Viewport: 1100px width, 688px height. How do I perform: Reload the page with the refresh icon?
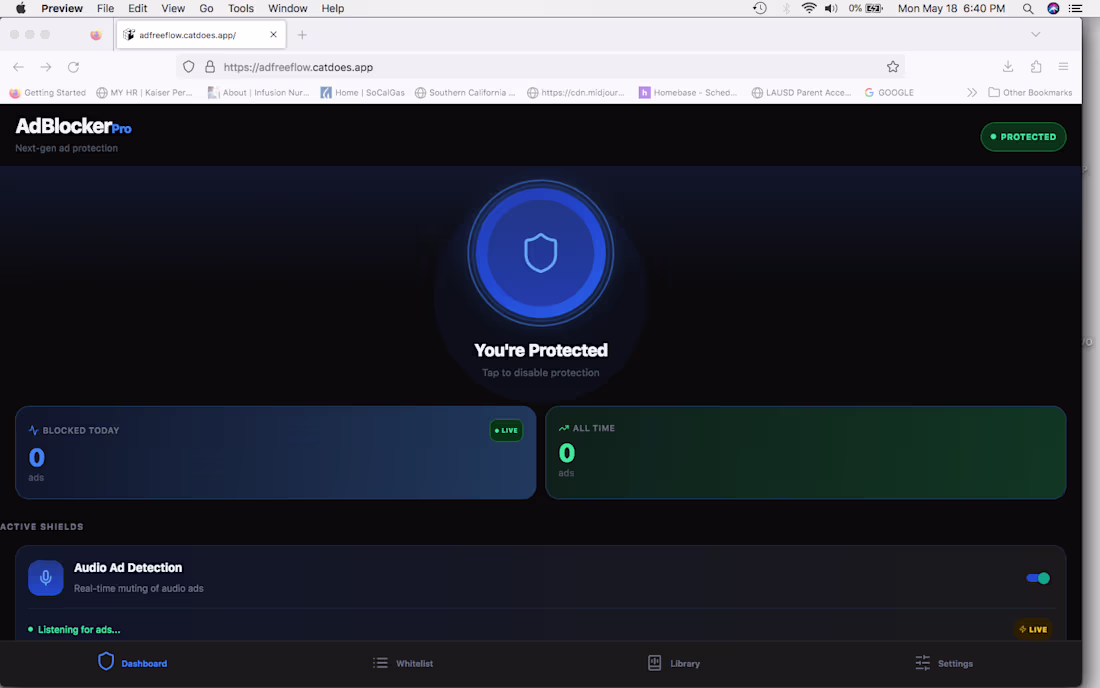73,67
